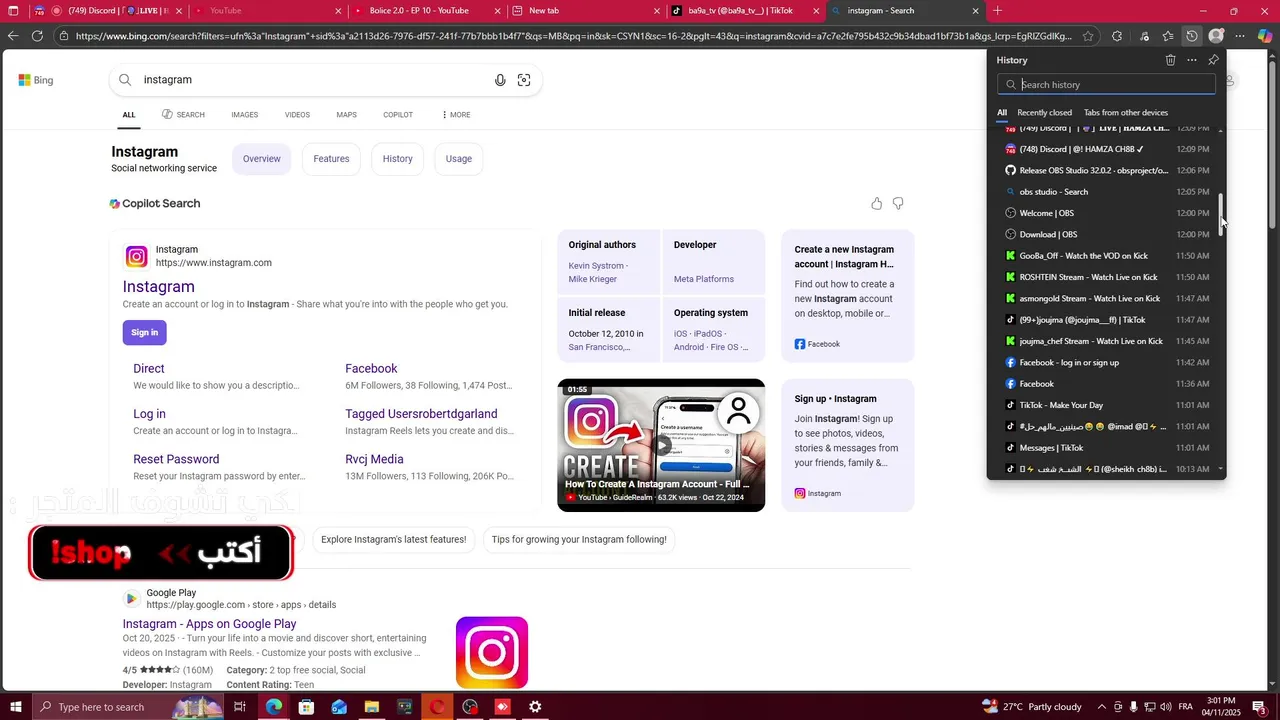
Task: Open the VIDEOS search tab
Action: pos(297,115)
